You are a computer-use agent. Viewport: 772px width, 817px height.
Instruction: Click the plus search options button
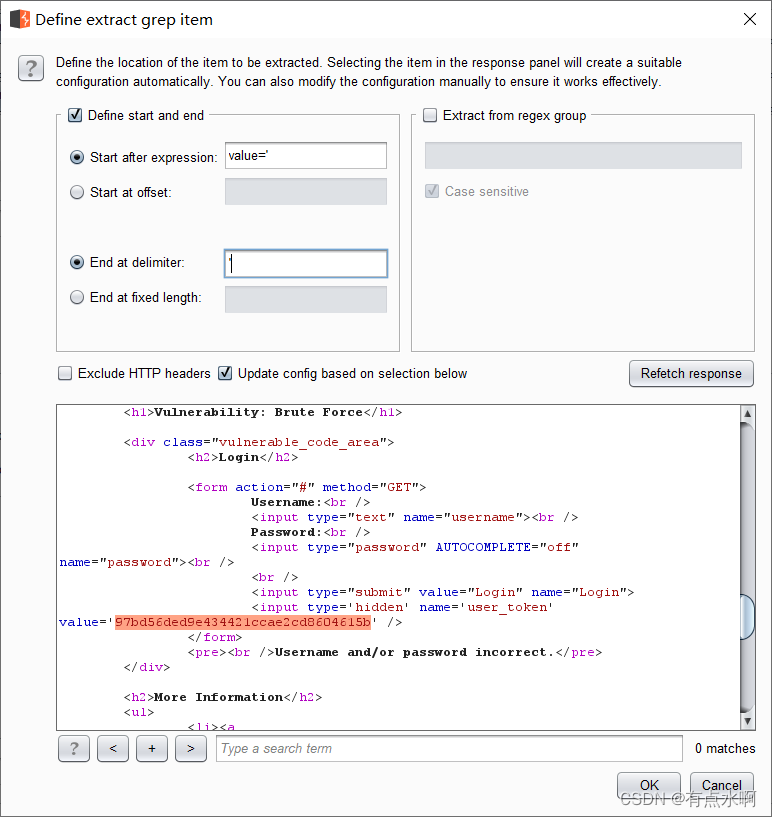[152, 749]
